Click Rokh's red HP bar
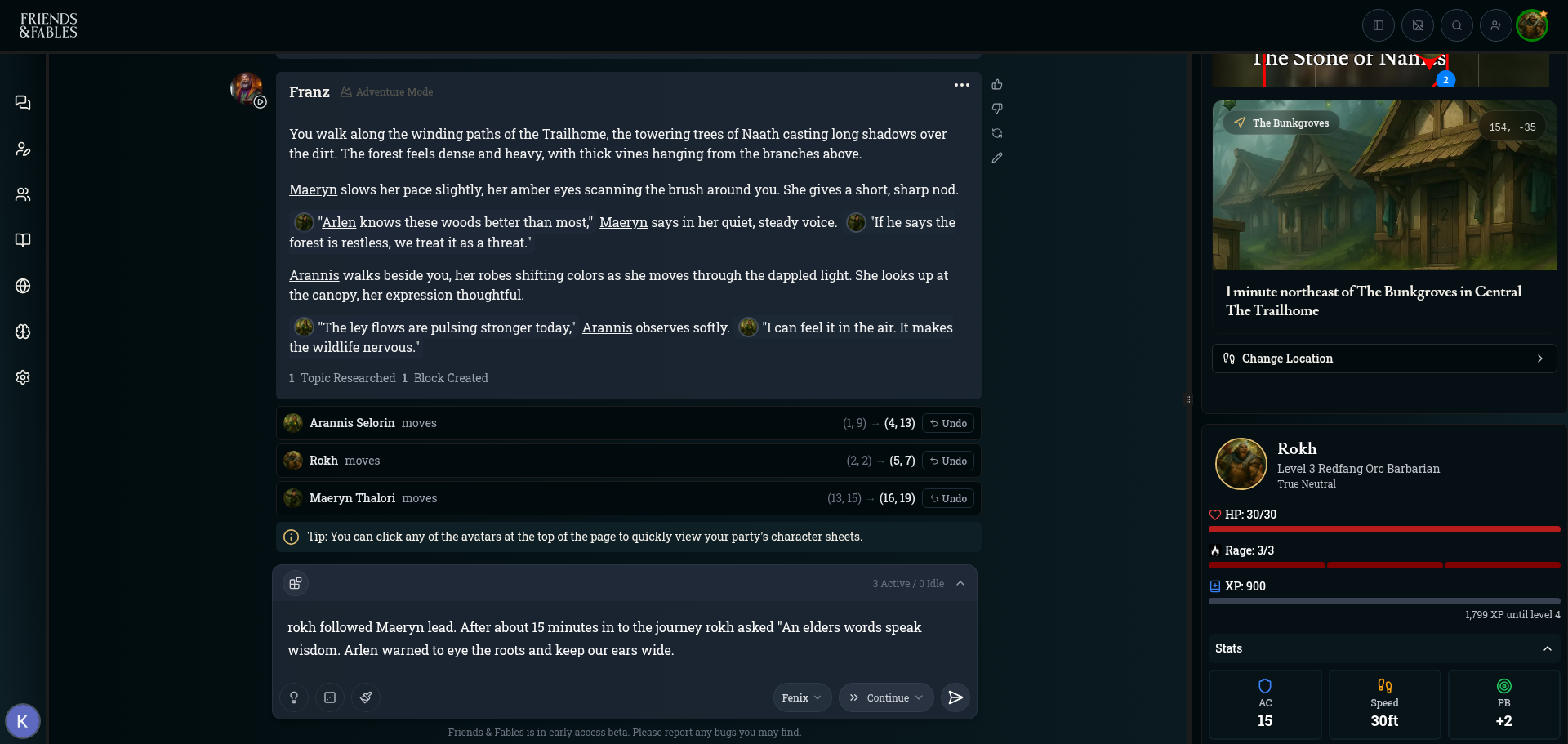 [x=1384, y=529]
